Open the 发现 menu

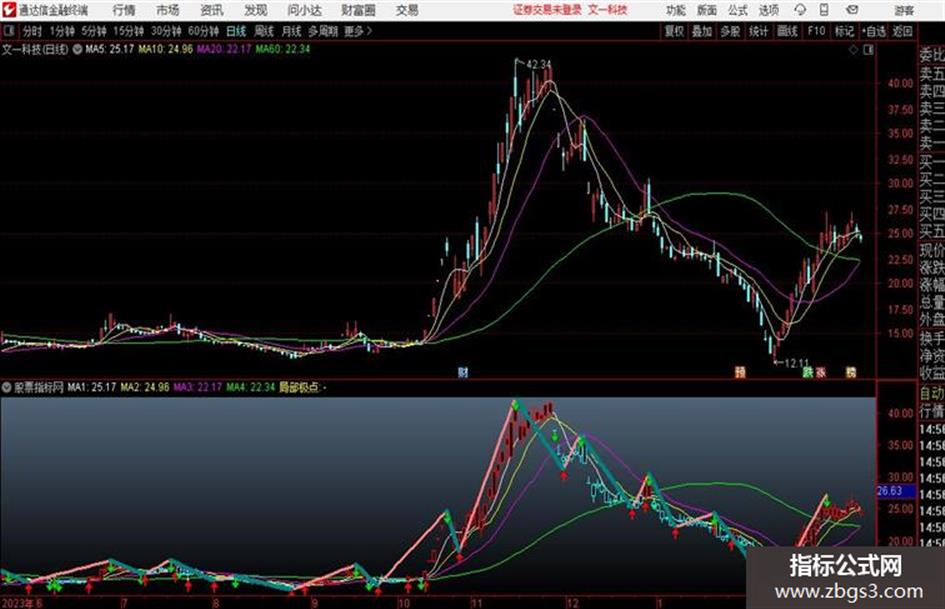(x=256, y=10)
